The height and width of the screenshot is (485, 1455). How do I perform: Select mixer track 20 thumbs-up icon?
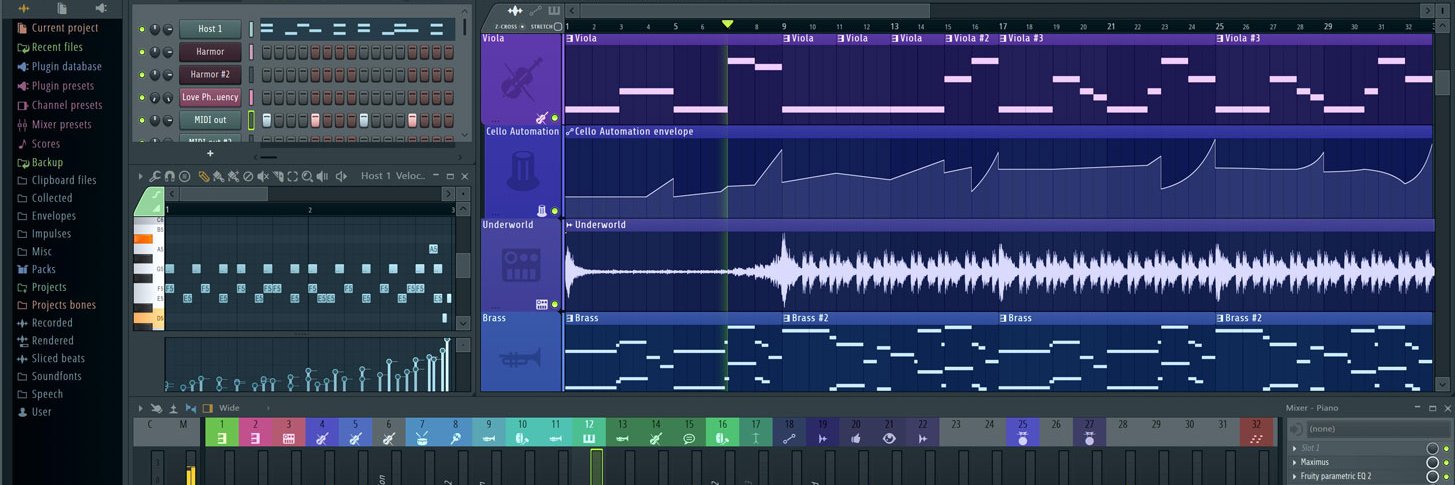pos(856,438)
